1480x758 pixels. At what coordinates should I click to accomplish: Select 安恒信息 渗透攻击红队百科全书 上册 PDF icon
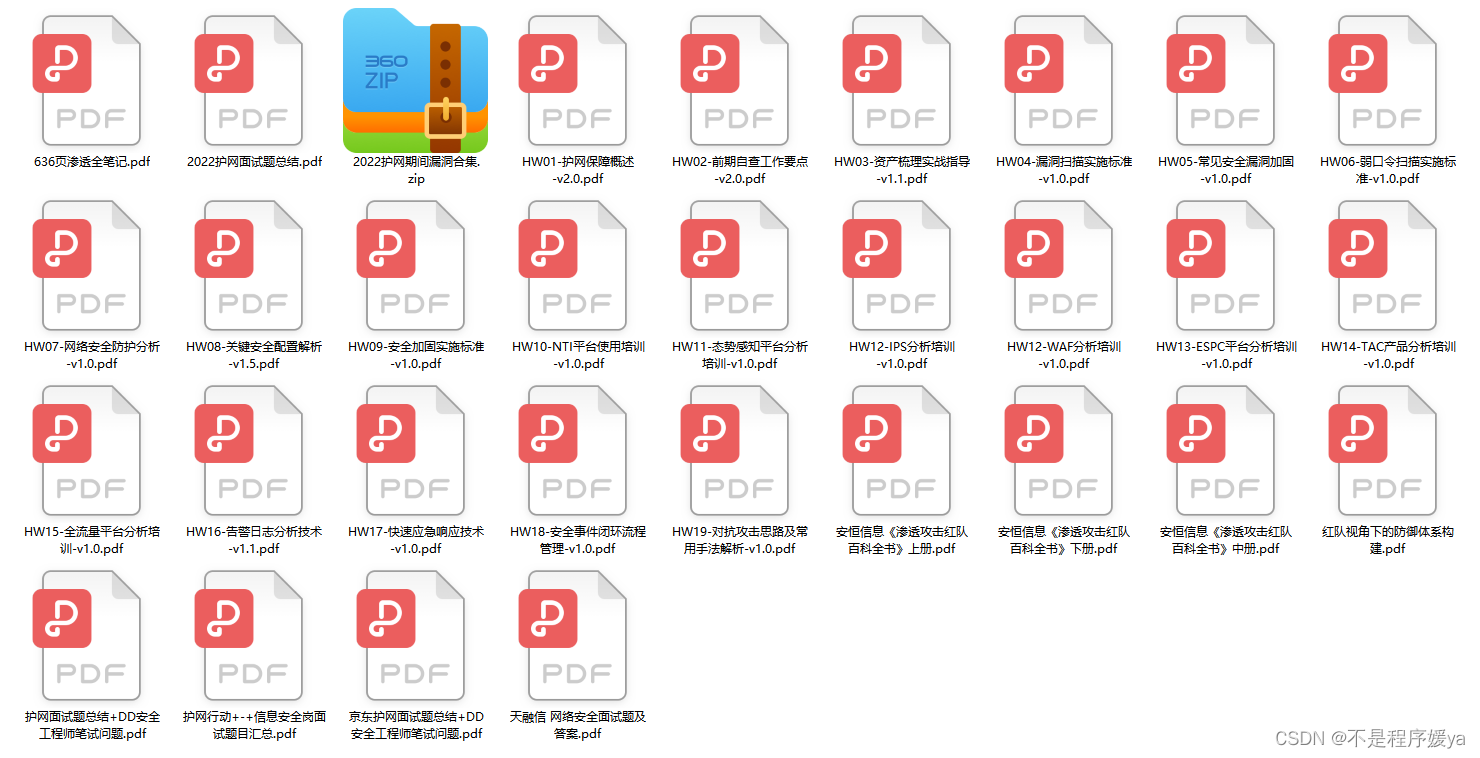pyautogui.click(x=896, y=450)
